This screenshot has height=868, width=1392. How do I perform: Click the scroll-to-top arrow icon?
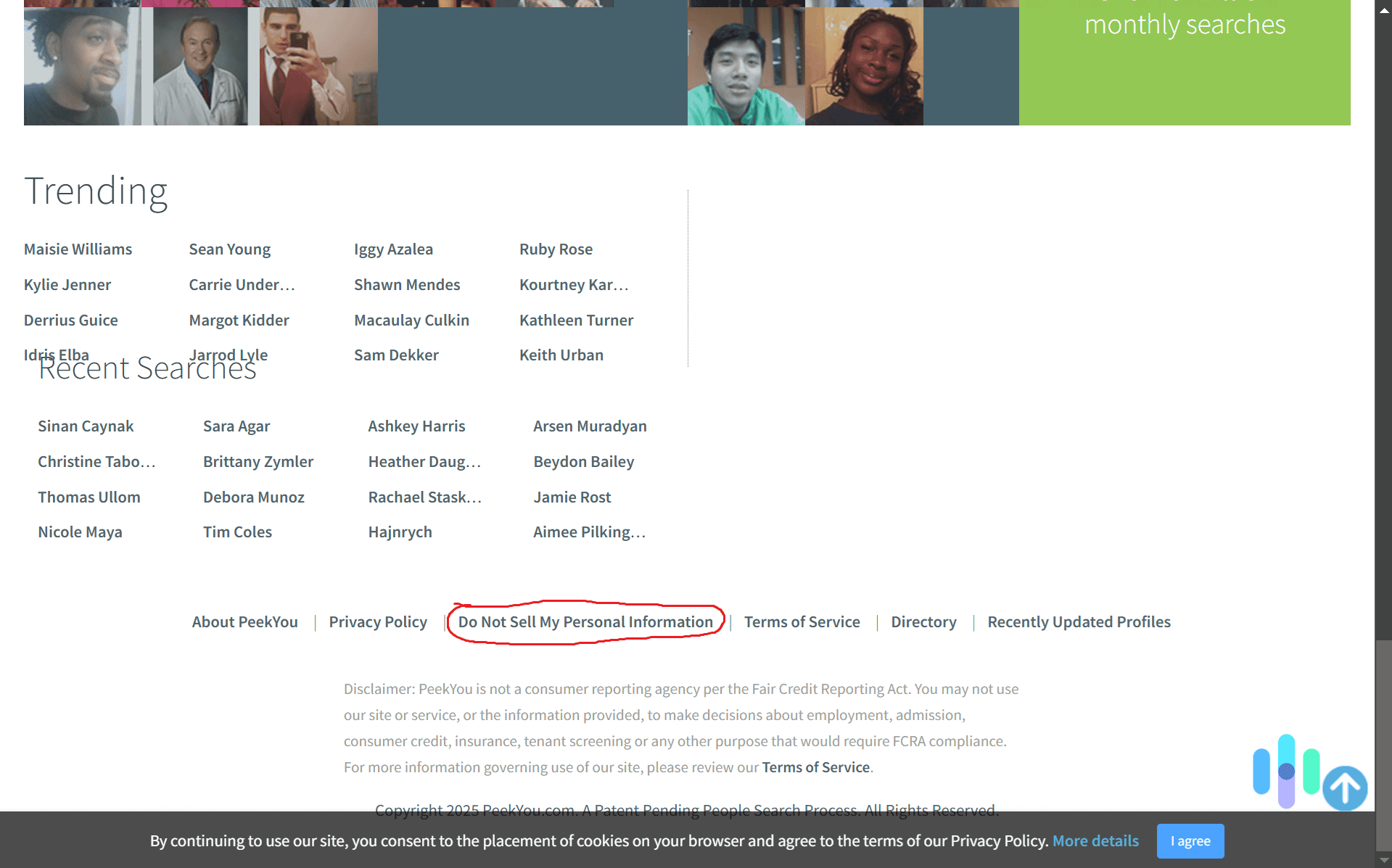1345,788
